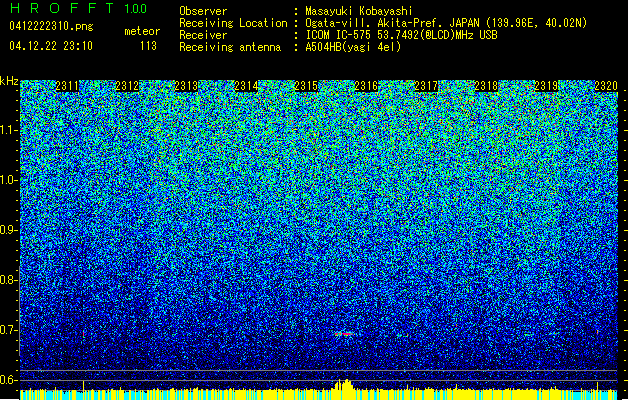Click the 1.0 kHz axis label
This screenshot has height=400, width=629.
tap(9, 180)
